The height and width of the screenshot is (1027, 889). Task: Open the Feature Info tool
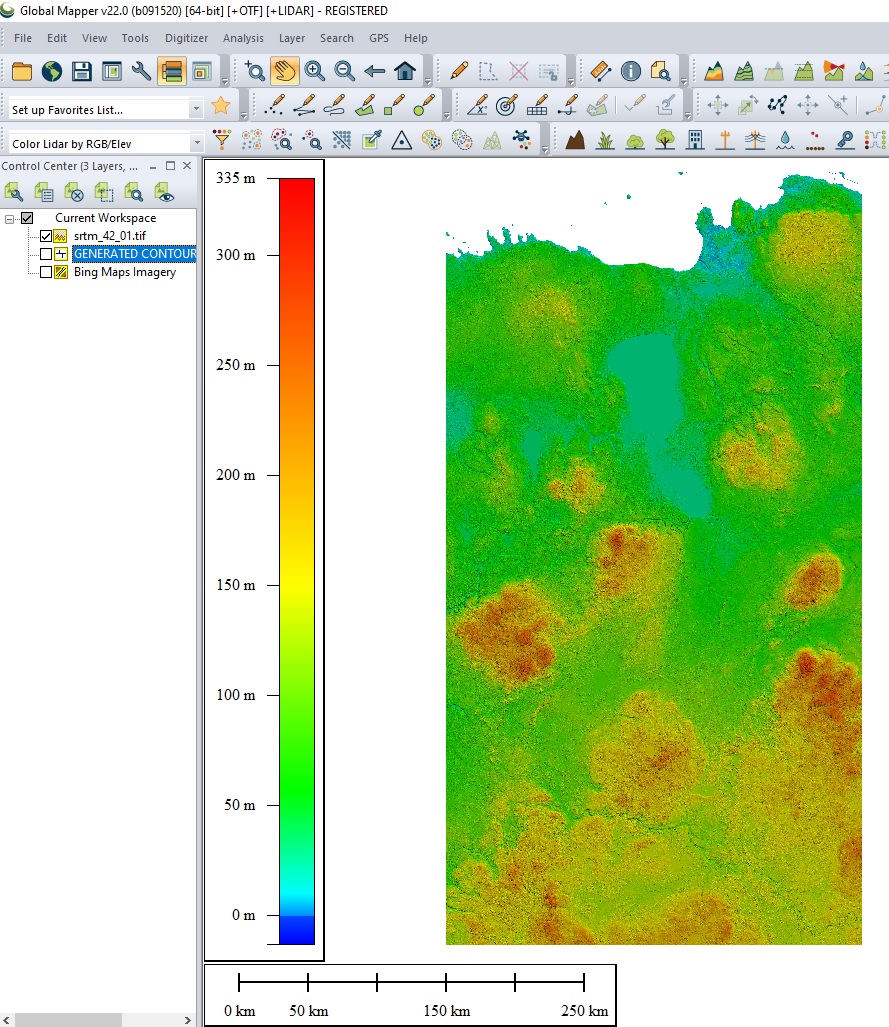click(631, 71)
